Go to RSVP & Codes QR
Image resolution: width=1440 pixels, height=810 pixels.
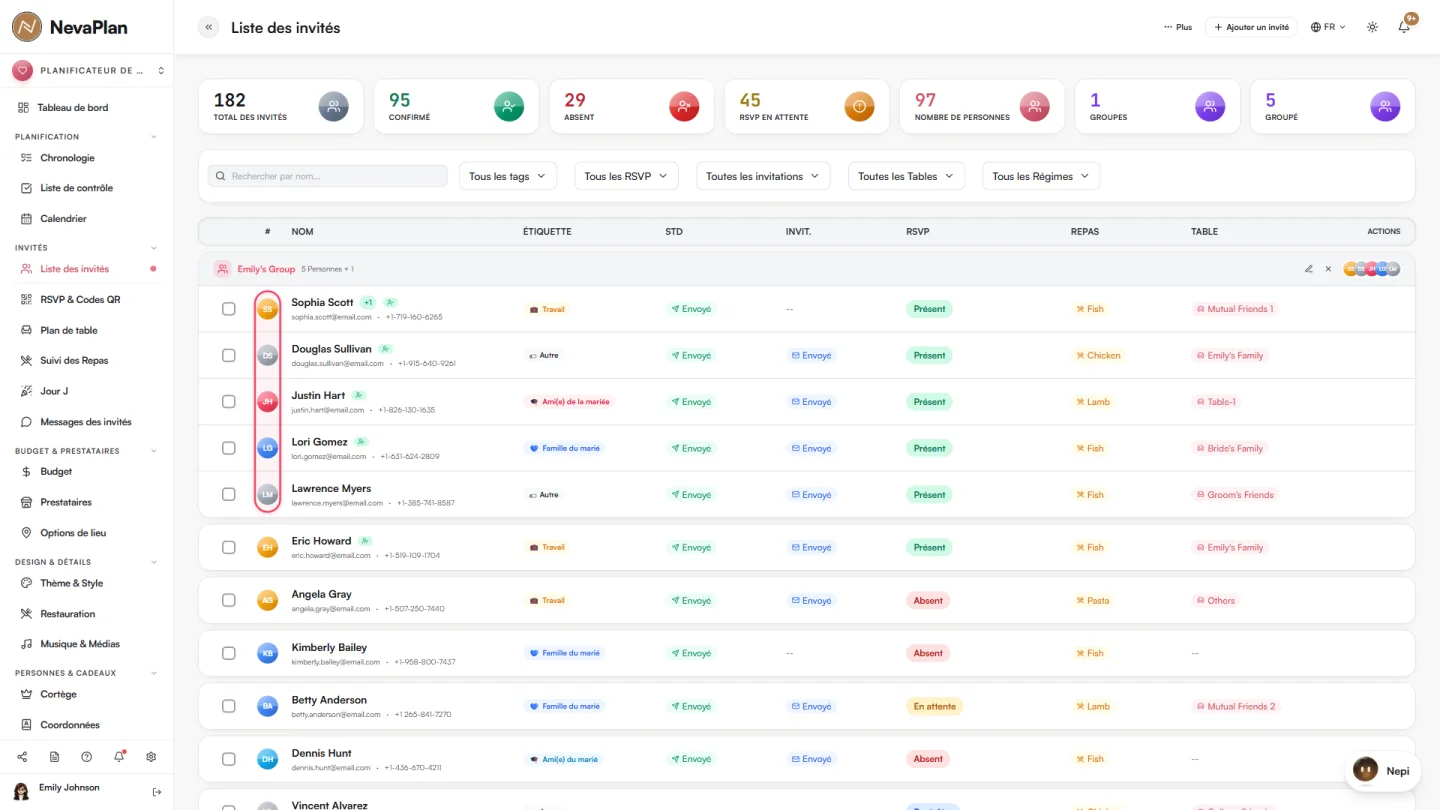point(80,299)
